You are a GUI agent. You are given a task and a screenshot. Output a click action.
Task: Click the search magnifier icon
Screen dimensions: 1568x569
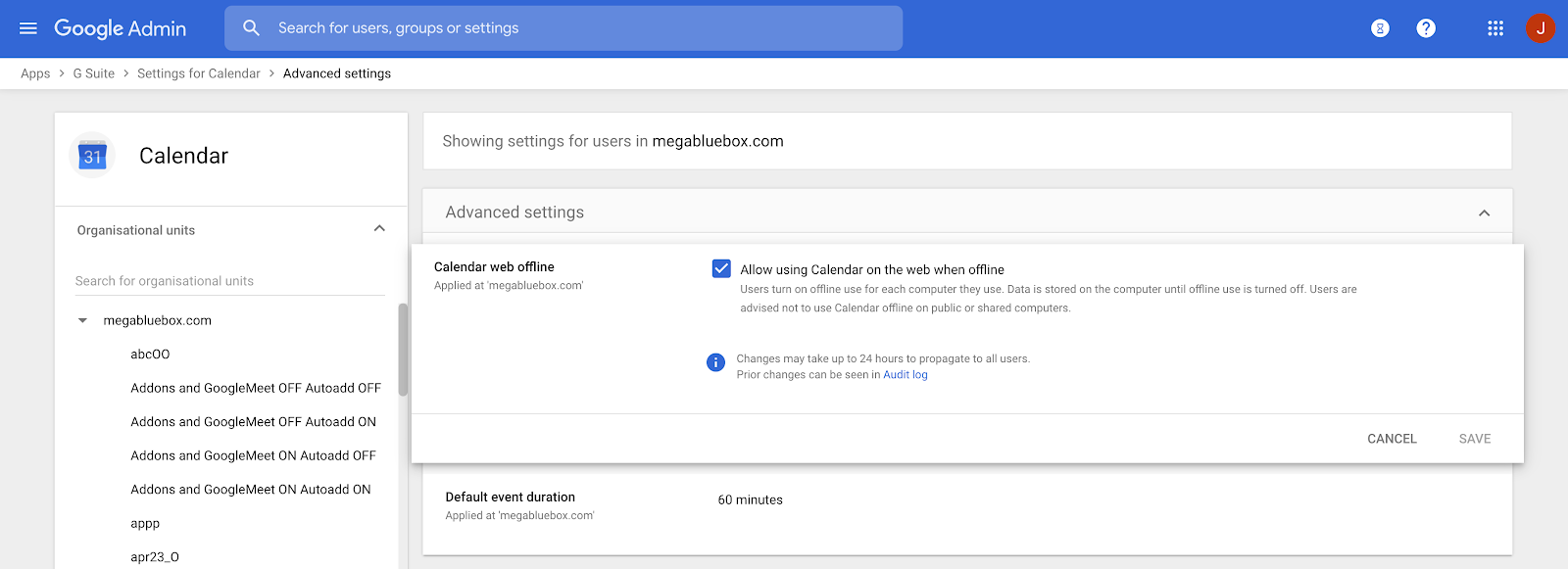252,28
